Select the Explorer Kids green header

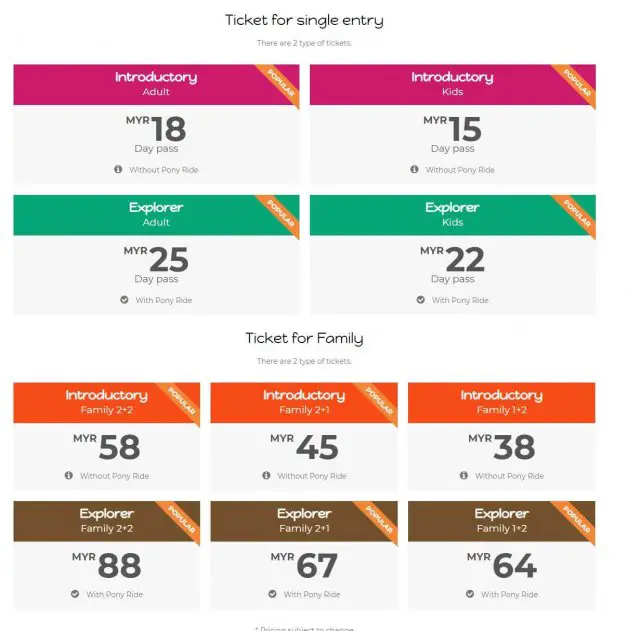(x=453, y=215)
